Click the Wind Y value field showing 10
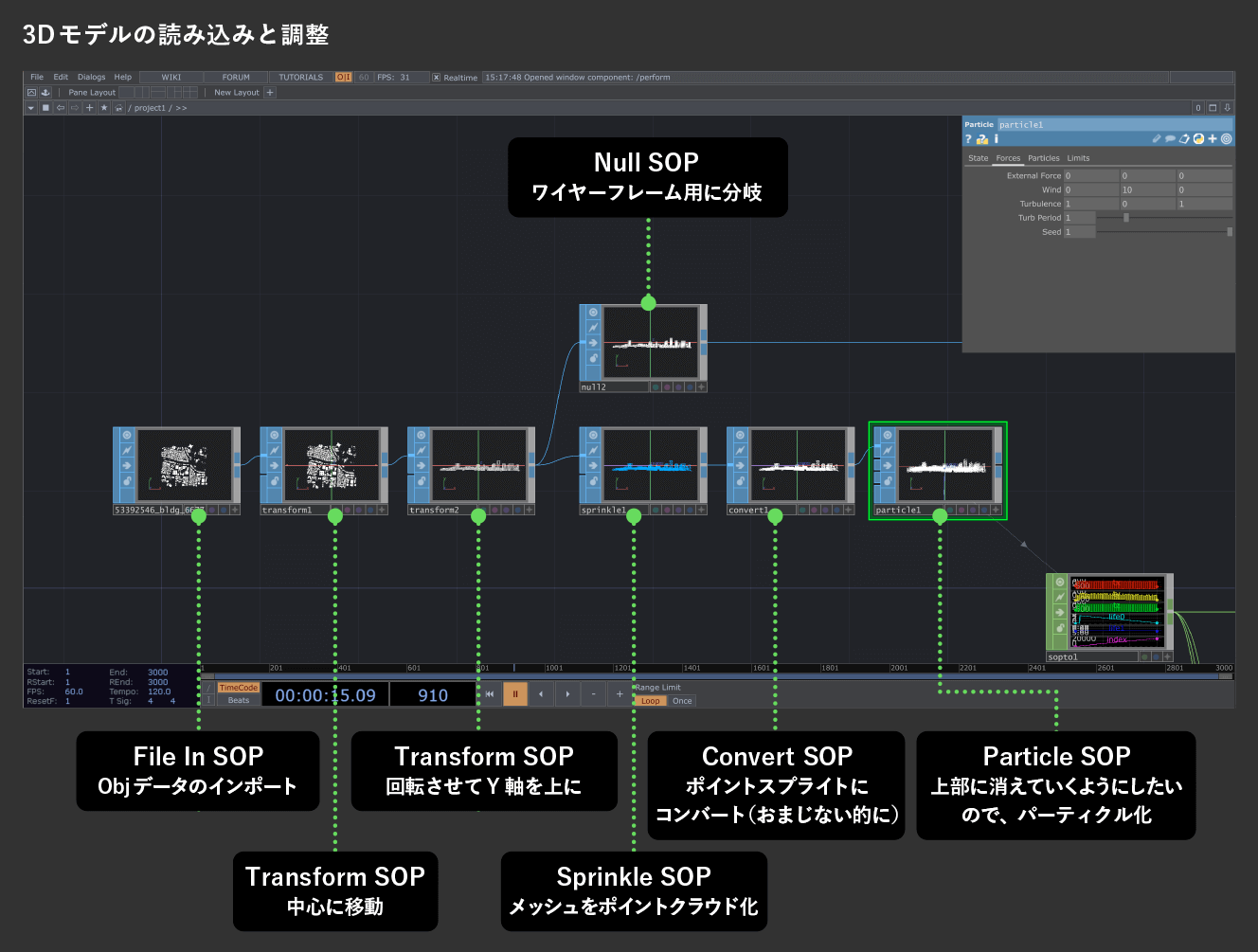 click(1147, 190)
